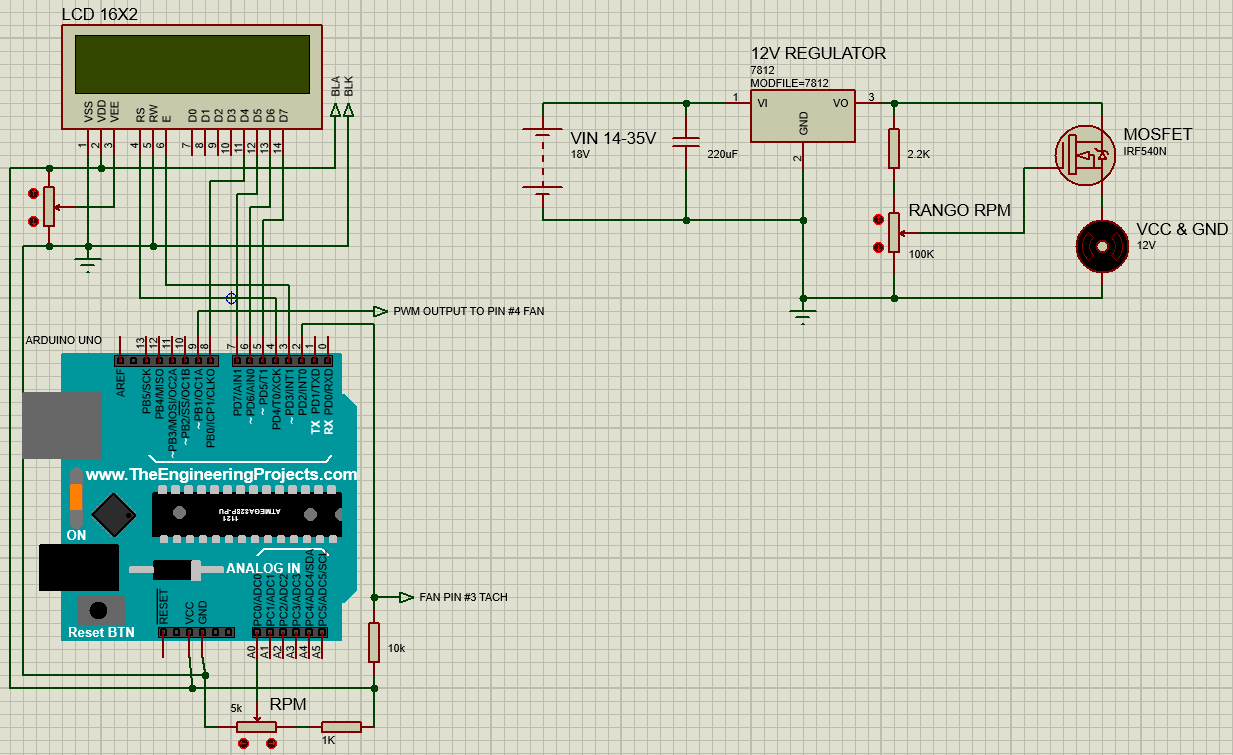Click the ground symbol below the regulator
Image resolution: width=1233 pixels, height=755 pixels.
(801, 317)
